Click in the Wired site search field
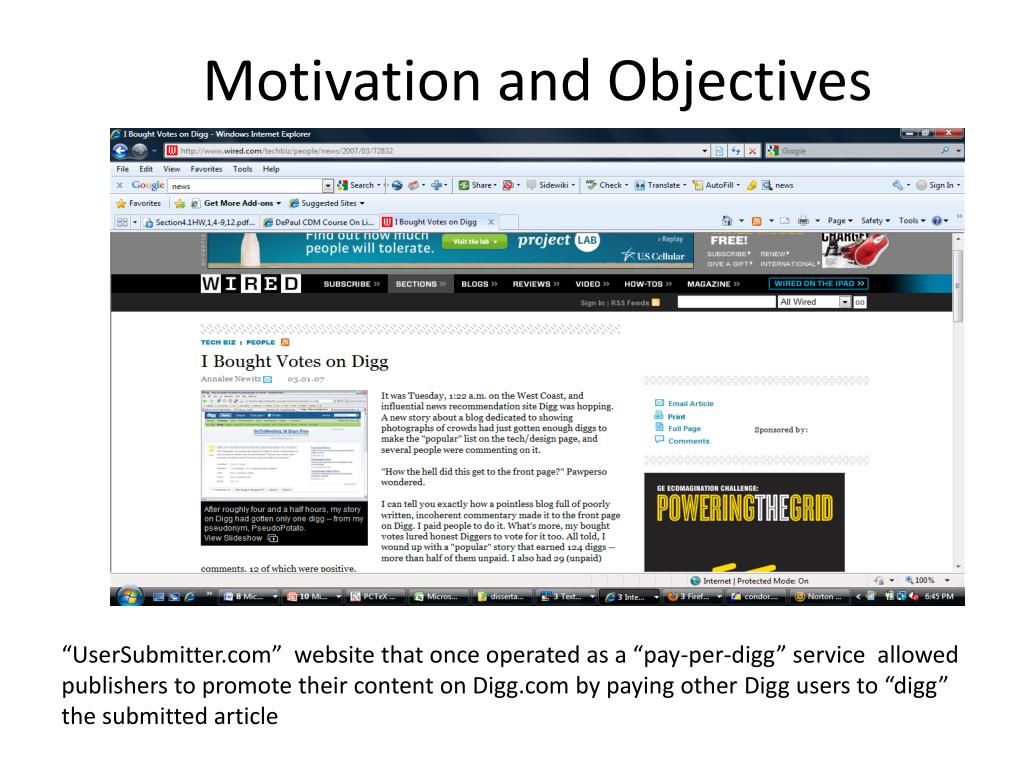This screenshot has width=1024, height=768. (726, 302)
